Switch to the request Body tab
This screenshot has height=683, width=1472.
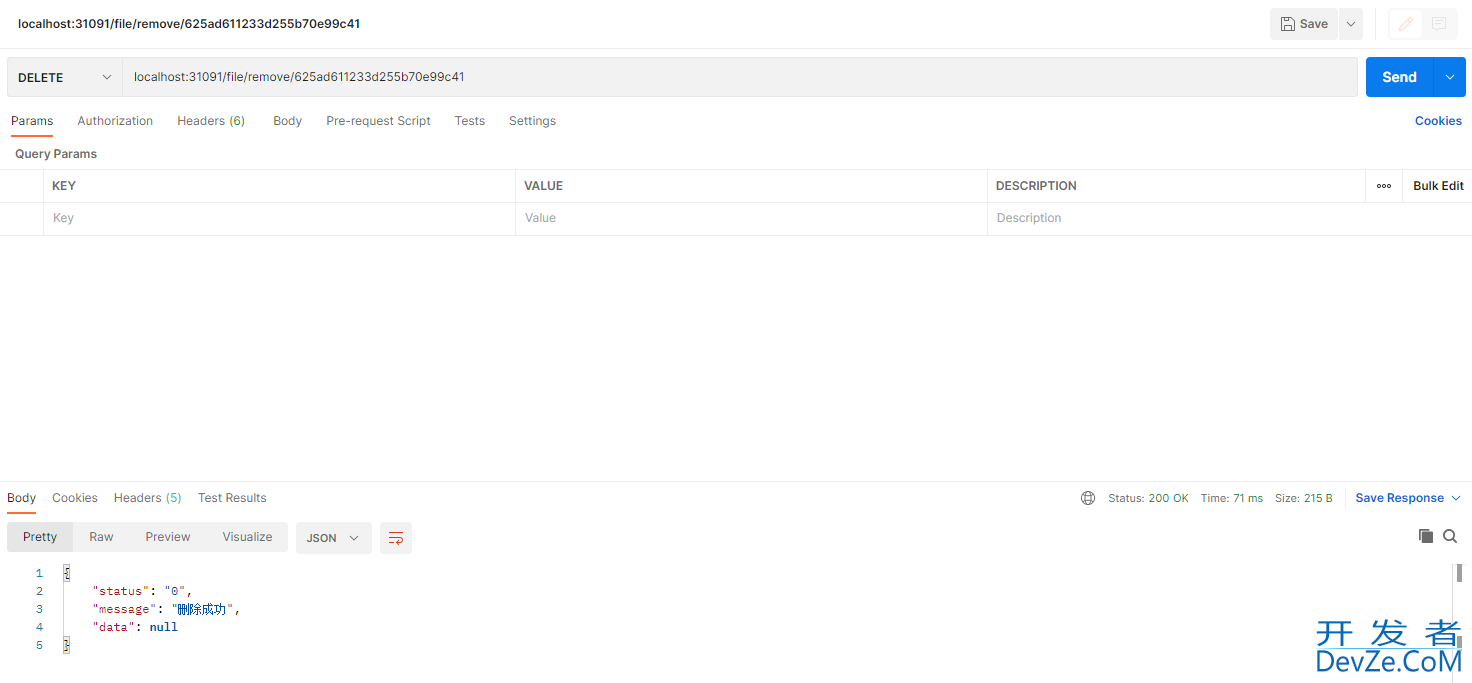coord(287,121)
